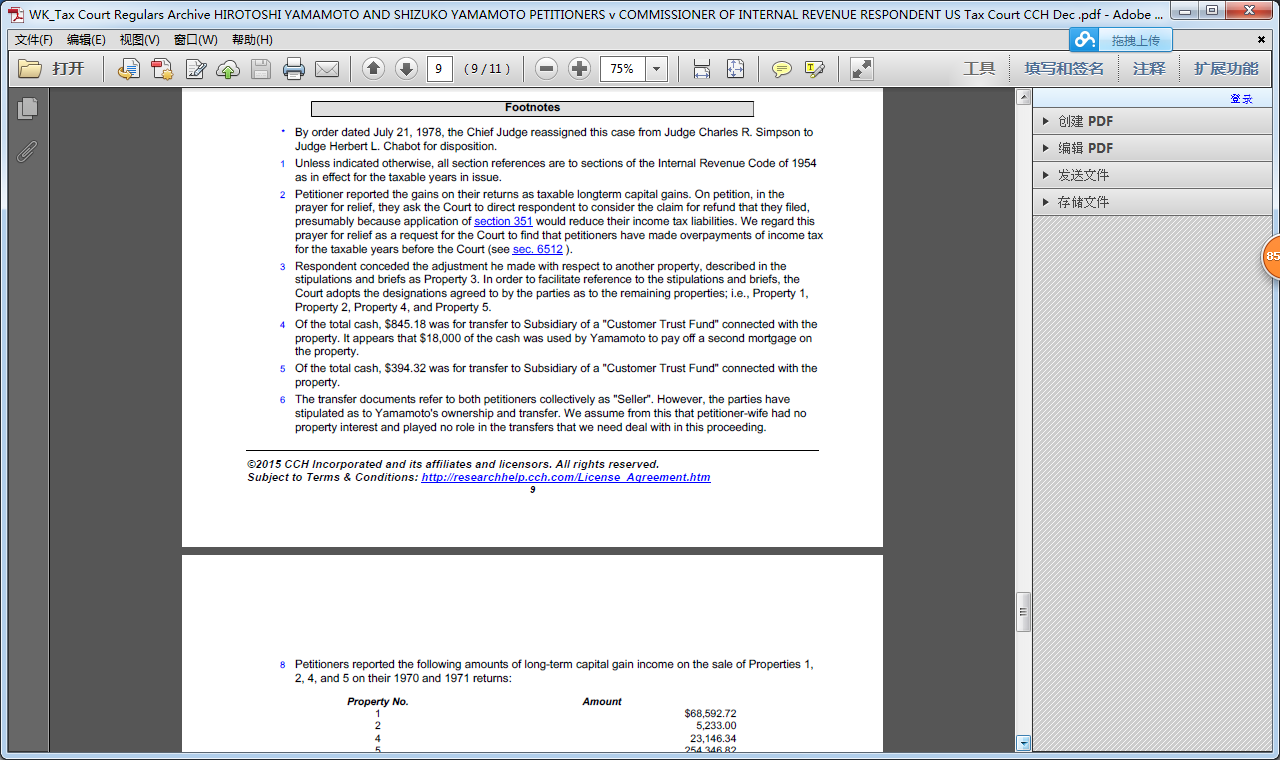Viewport: 1280px width, 760px height.
Task: Open the 视图(V) menu
Action: tap(139, 40)
